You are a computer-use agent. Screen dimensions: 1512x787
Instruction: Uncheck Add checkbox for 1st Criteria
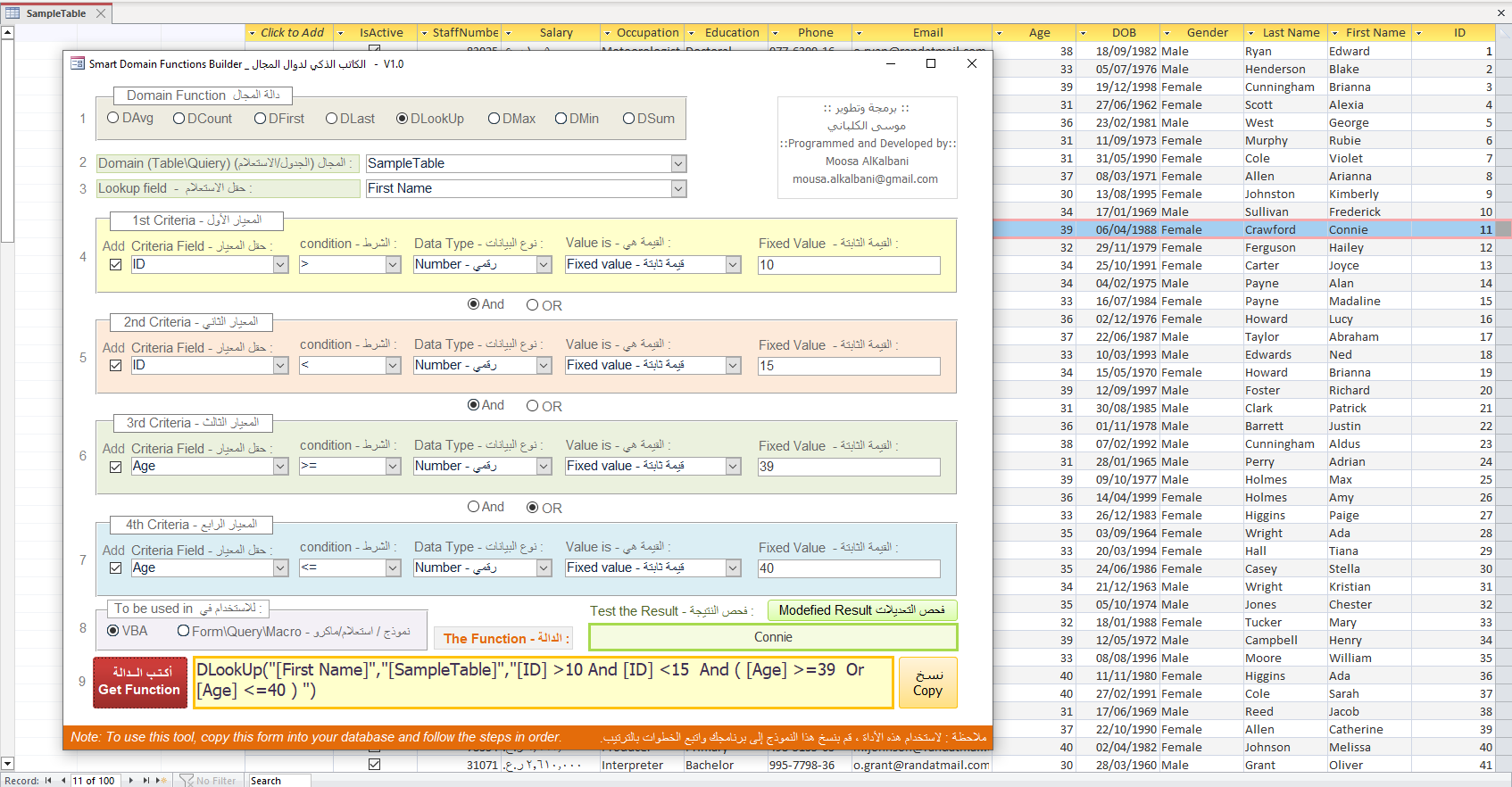point(115,265)
